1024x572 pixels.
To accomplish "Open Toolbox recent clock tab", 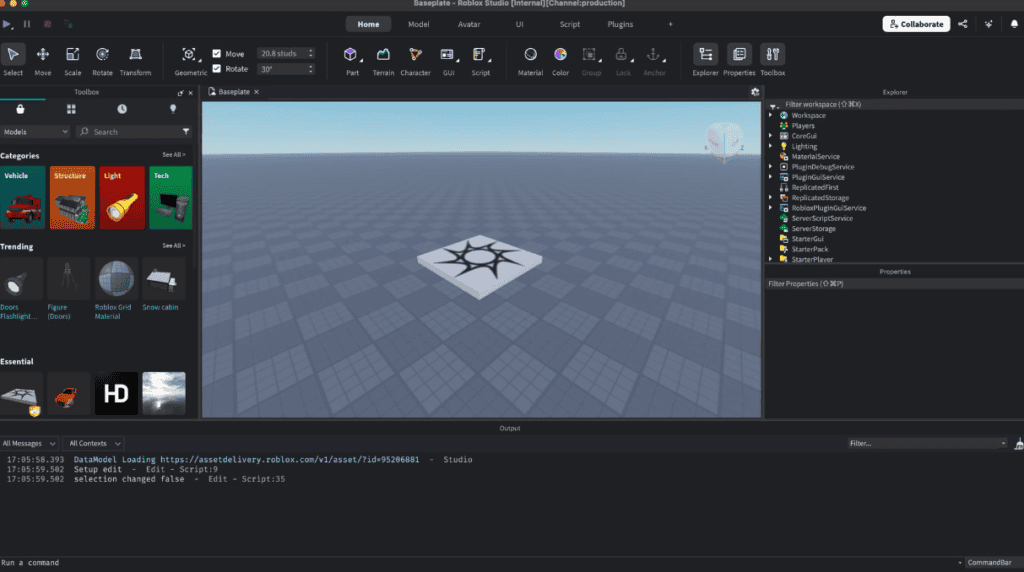I will pos(122,109).
